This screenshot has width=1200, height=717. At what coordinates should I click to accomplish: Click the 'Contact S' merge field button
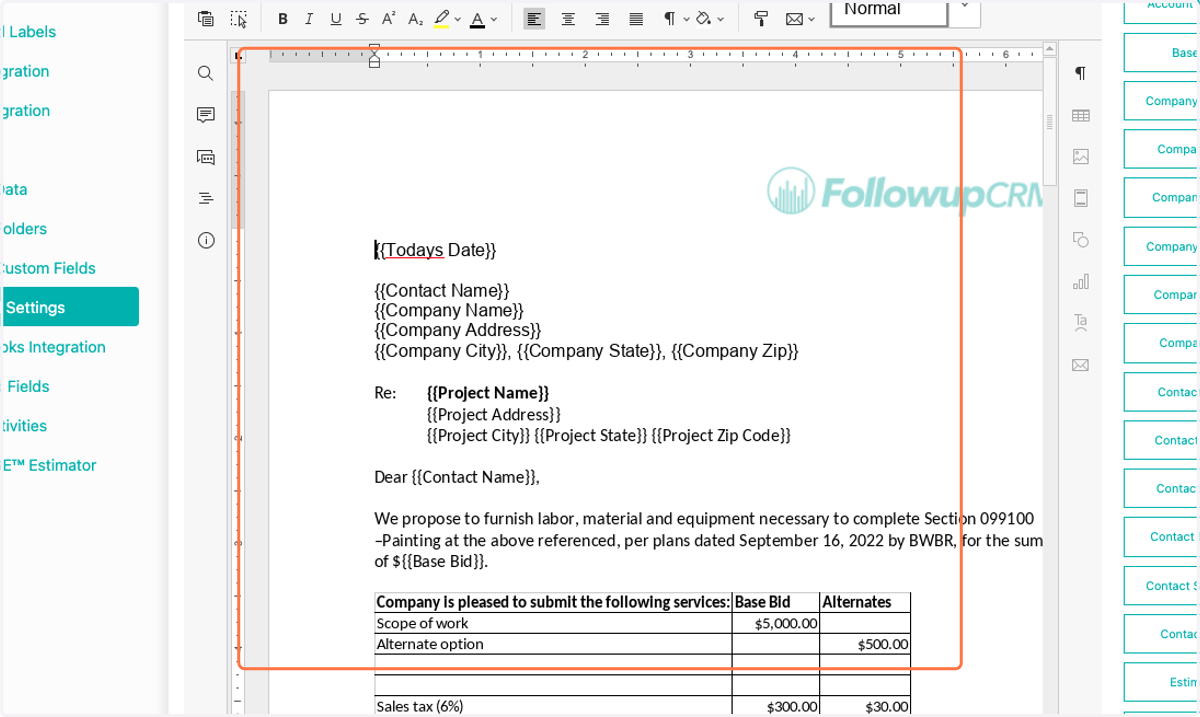tap(1162, 586)
